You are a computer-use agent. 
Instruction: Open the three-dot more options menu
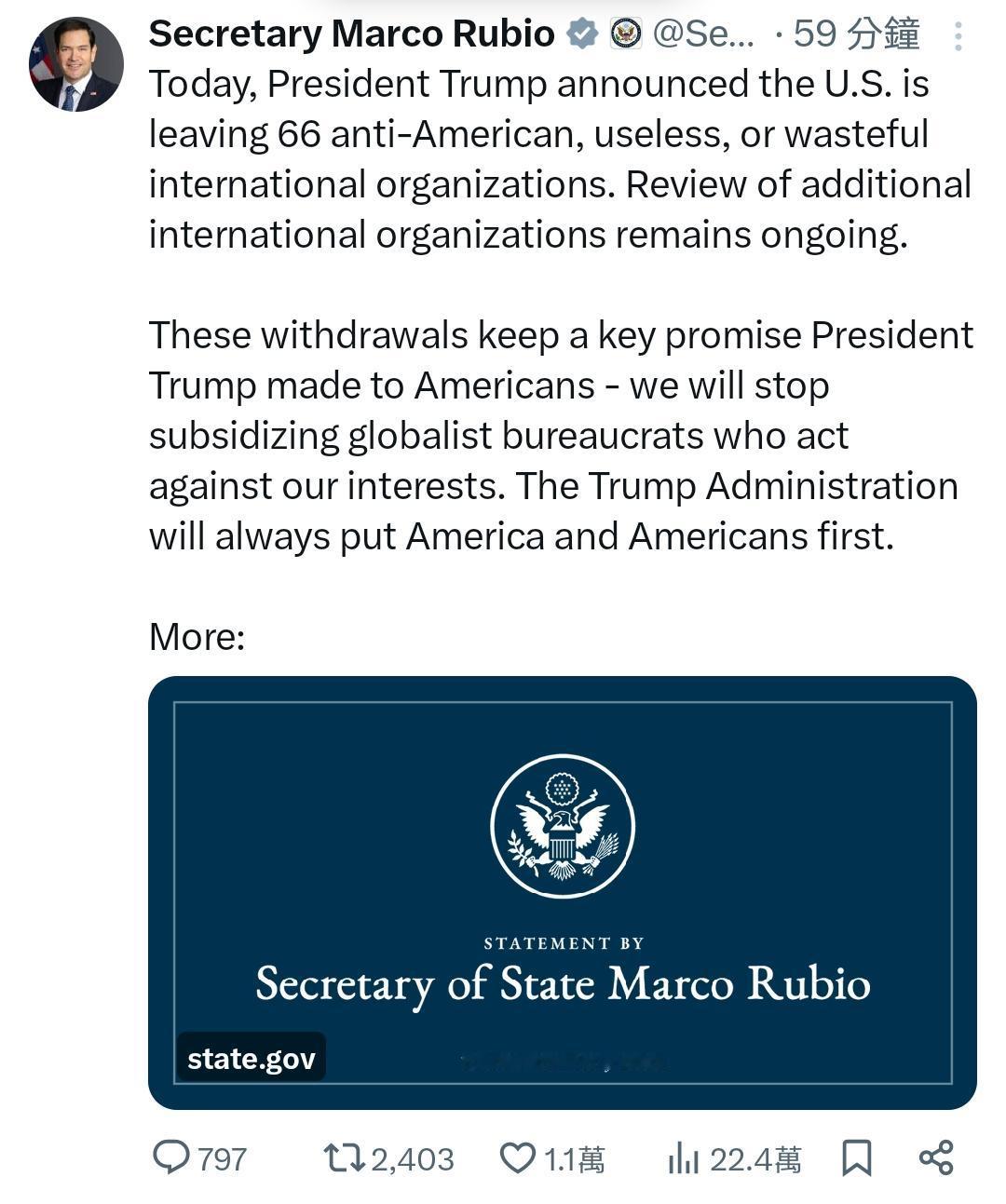coord(958,36)
